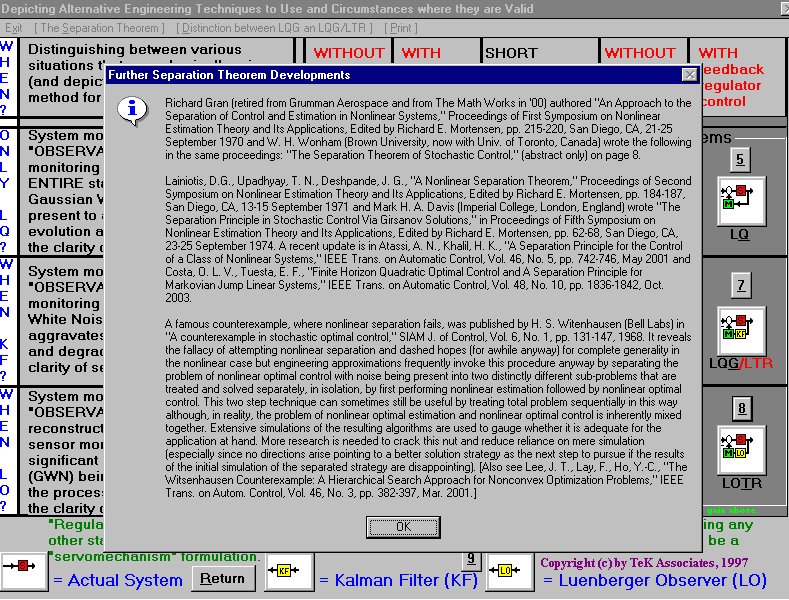Click the famous counterexample paragraph in dialog
789x600 pixels.
[428, 408]
